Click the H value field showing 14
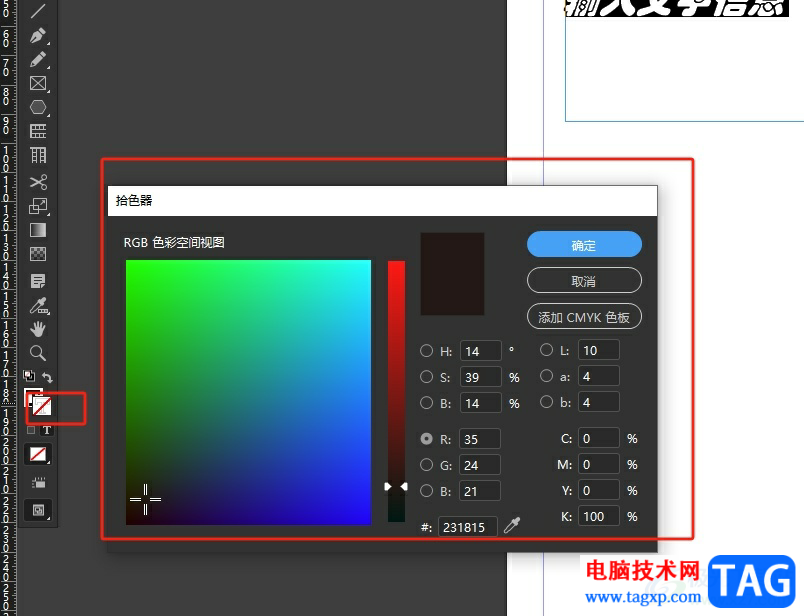Viewport: 804px width, 616px height. click(480, 351)
